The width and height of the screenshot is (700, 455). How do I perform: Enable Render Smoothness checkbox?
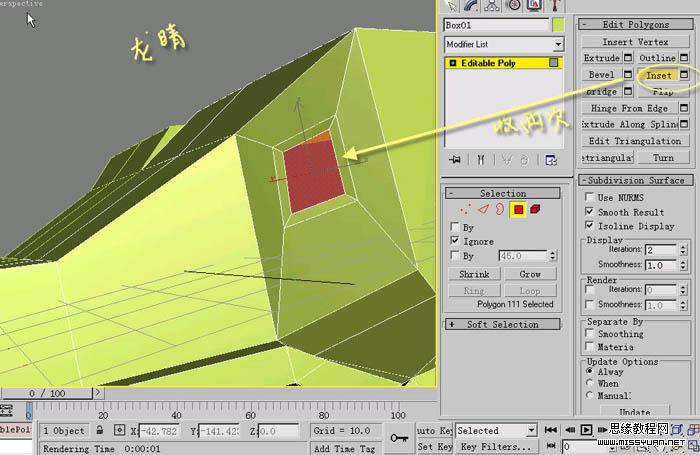coord(590,305)
